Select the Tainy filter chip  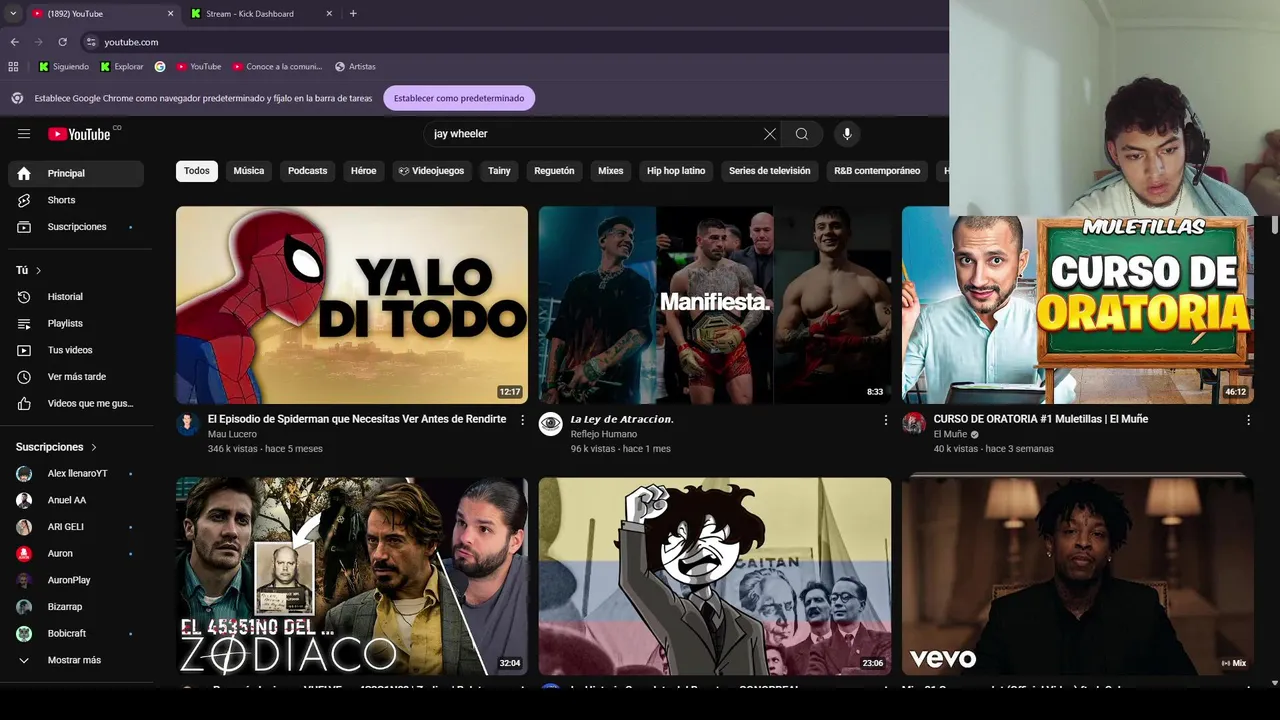tap(499, 171)
